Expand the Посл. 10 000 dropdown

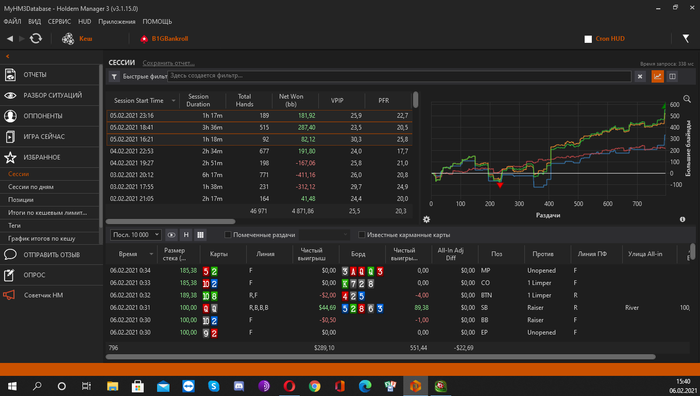[136, 234]
